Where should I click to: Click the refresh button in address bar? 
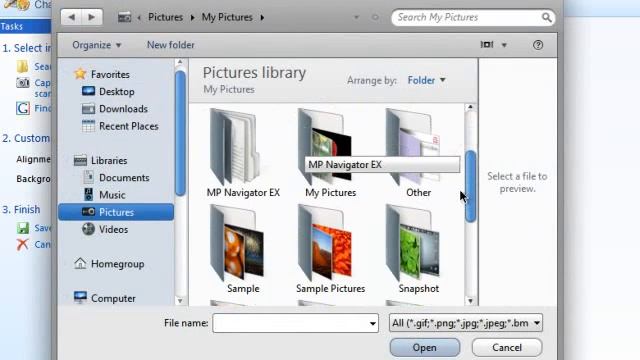[x=375, y=18]
